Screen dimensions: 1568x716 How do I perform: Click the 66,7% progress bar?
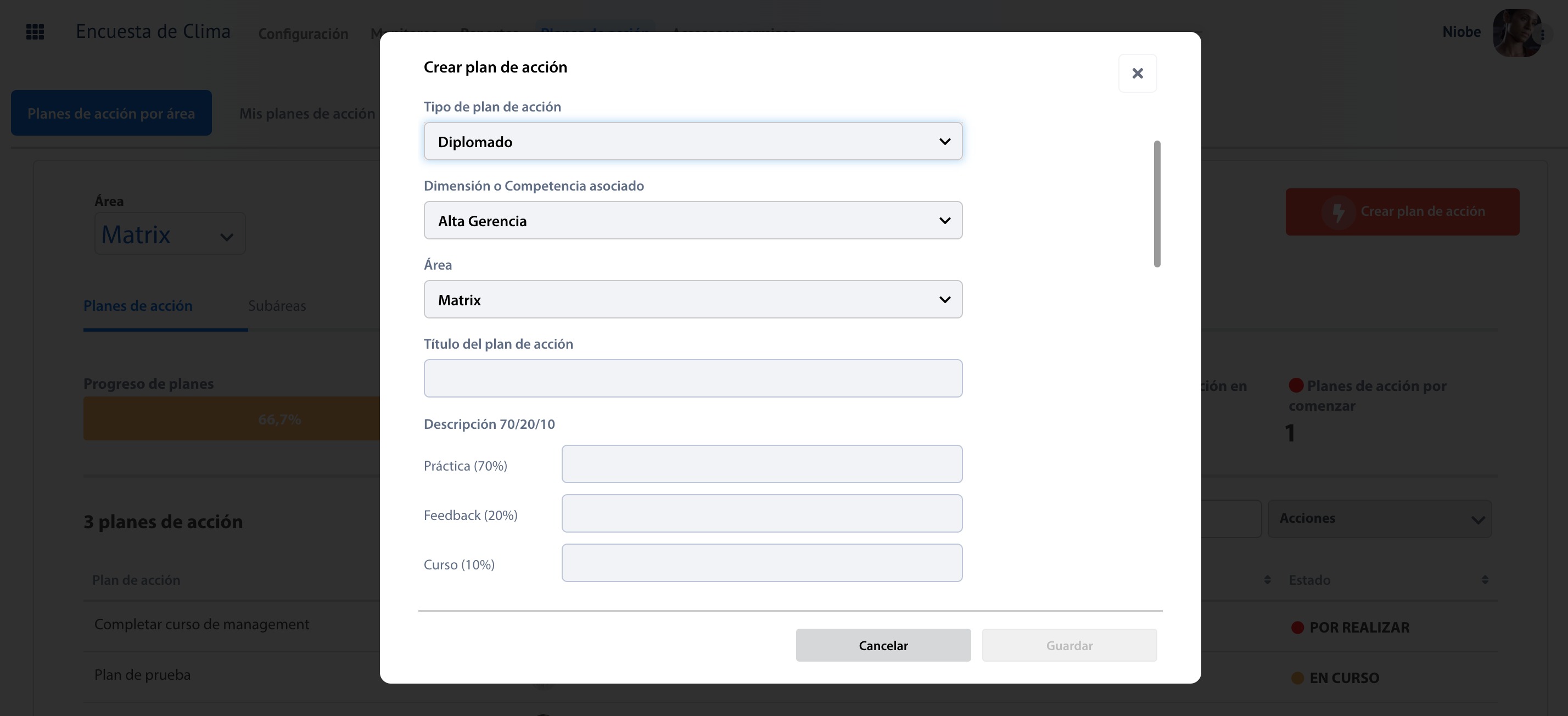[231, 419]
